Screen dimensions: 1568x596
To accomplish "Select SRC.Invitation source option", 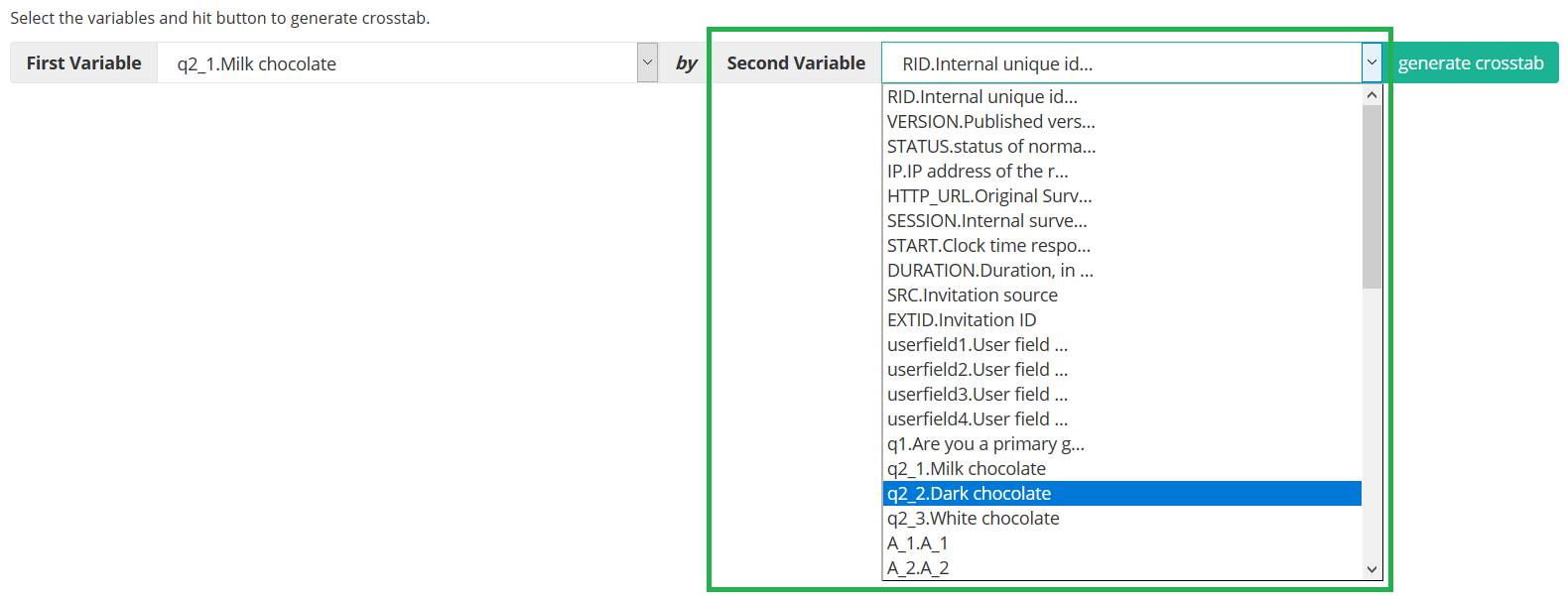I will [972, 295].
